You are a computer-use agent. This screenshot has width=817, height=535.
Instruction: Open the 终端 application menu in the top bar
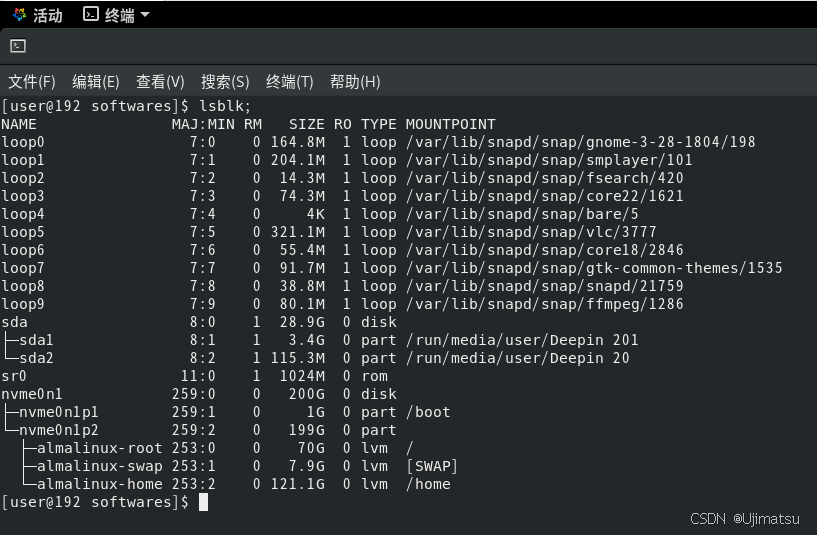point(117,15)
